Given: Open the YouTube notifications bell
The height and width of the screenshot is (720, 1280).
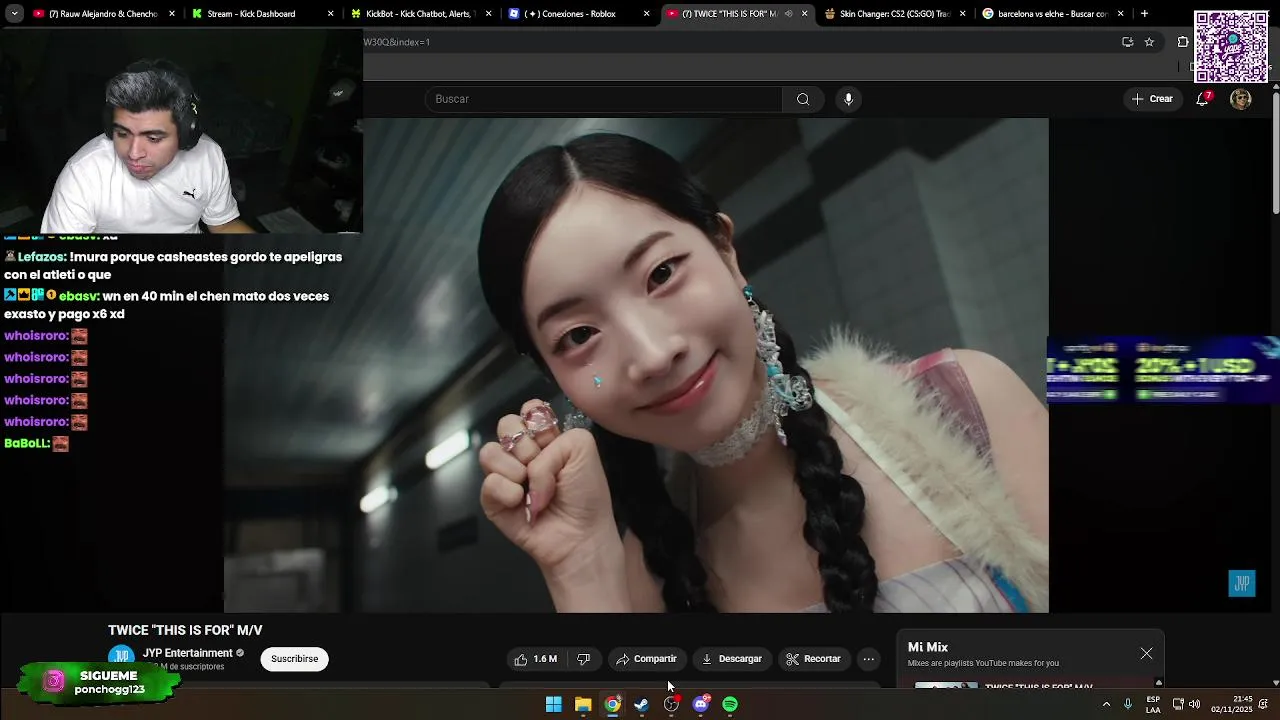Looking at the screenshot, I should click(x=1203, y=99).
